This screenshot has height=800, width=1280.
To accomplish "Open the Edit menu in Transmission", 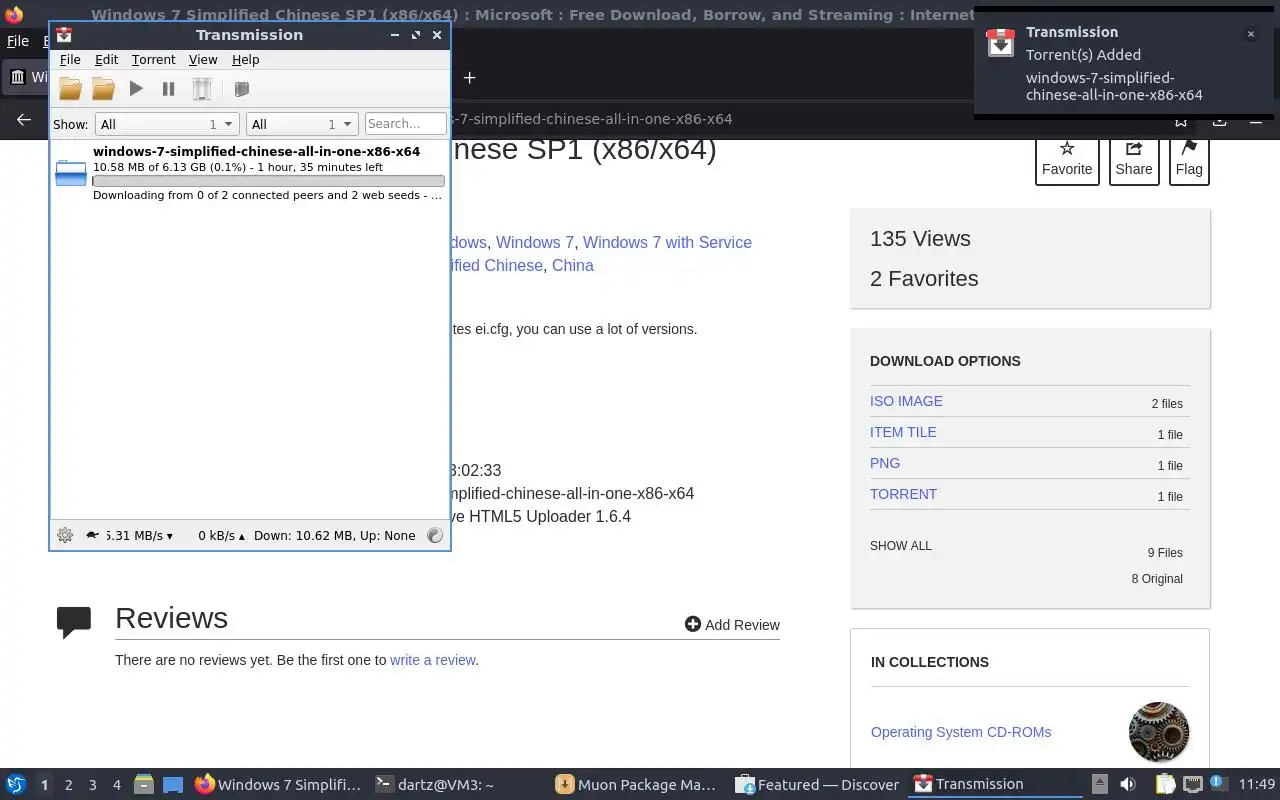I will (x=106, y=60).
